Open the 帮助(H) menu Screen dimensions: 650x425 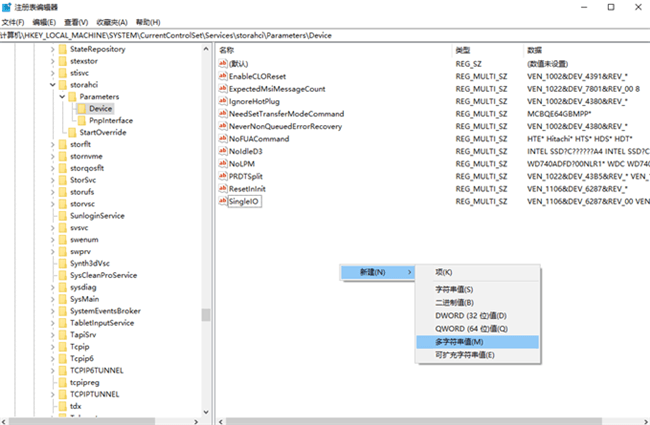point(148,22)
